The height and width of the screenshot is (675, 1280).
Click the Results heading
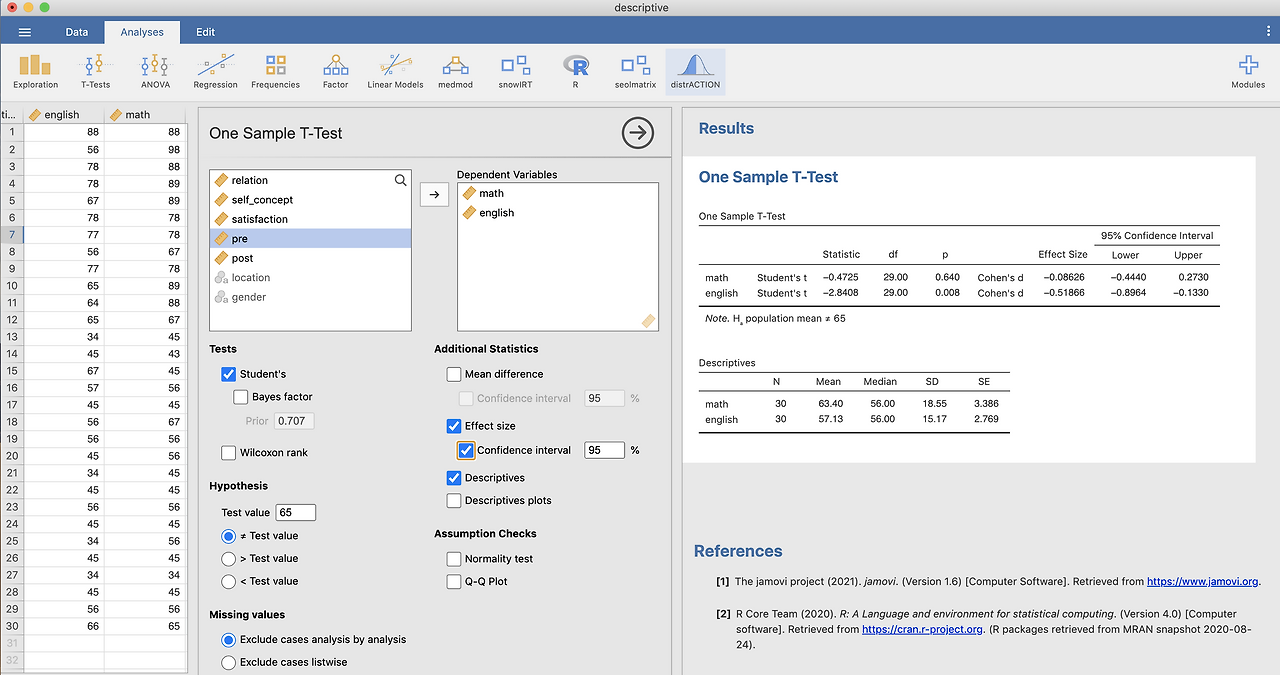726,128
